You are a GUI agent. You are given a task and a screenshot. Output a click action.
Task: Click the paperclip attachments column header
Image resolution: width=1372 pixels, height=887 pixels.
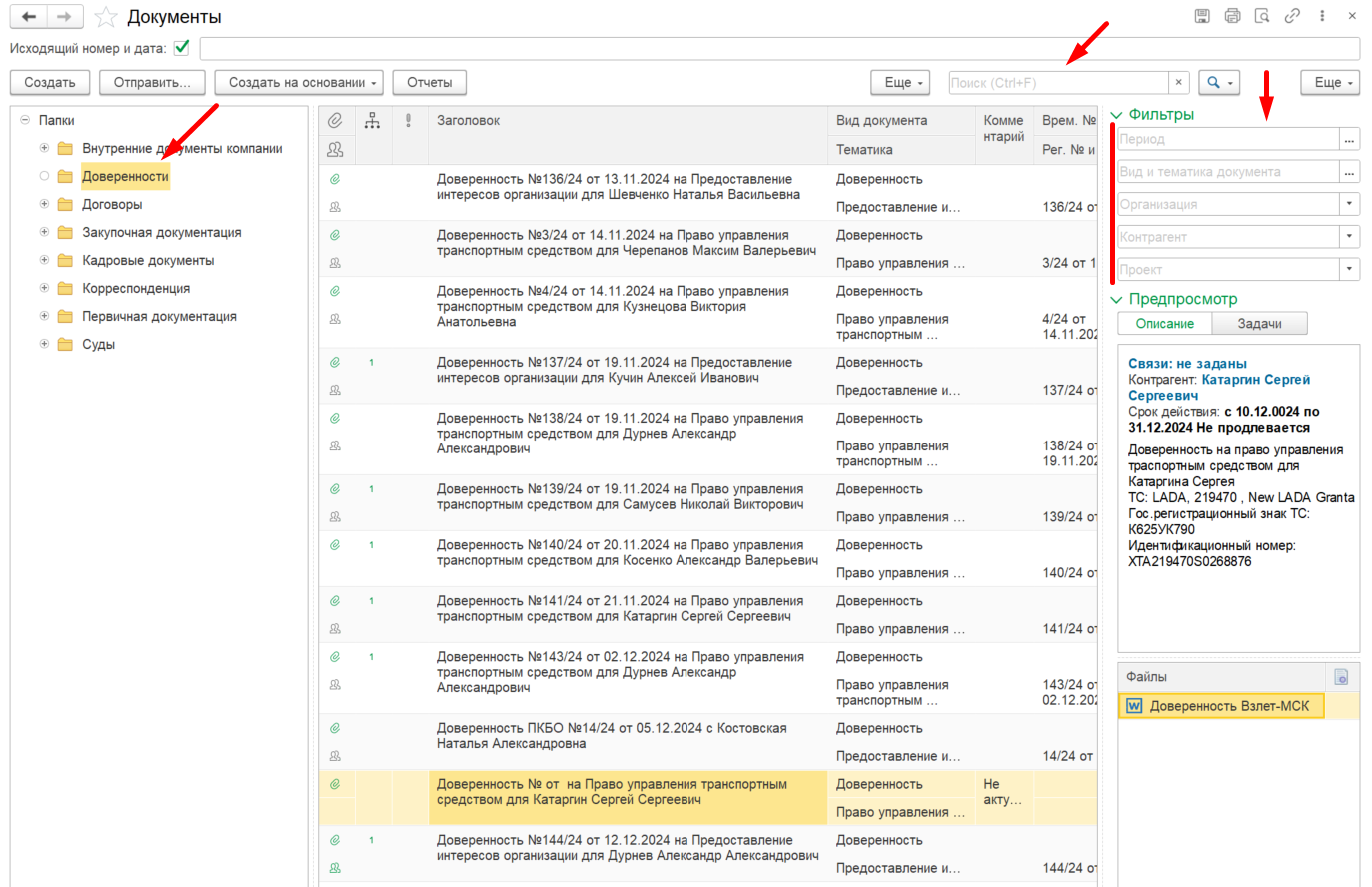[x=335, y=120]
